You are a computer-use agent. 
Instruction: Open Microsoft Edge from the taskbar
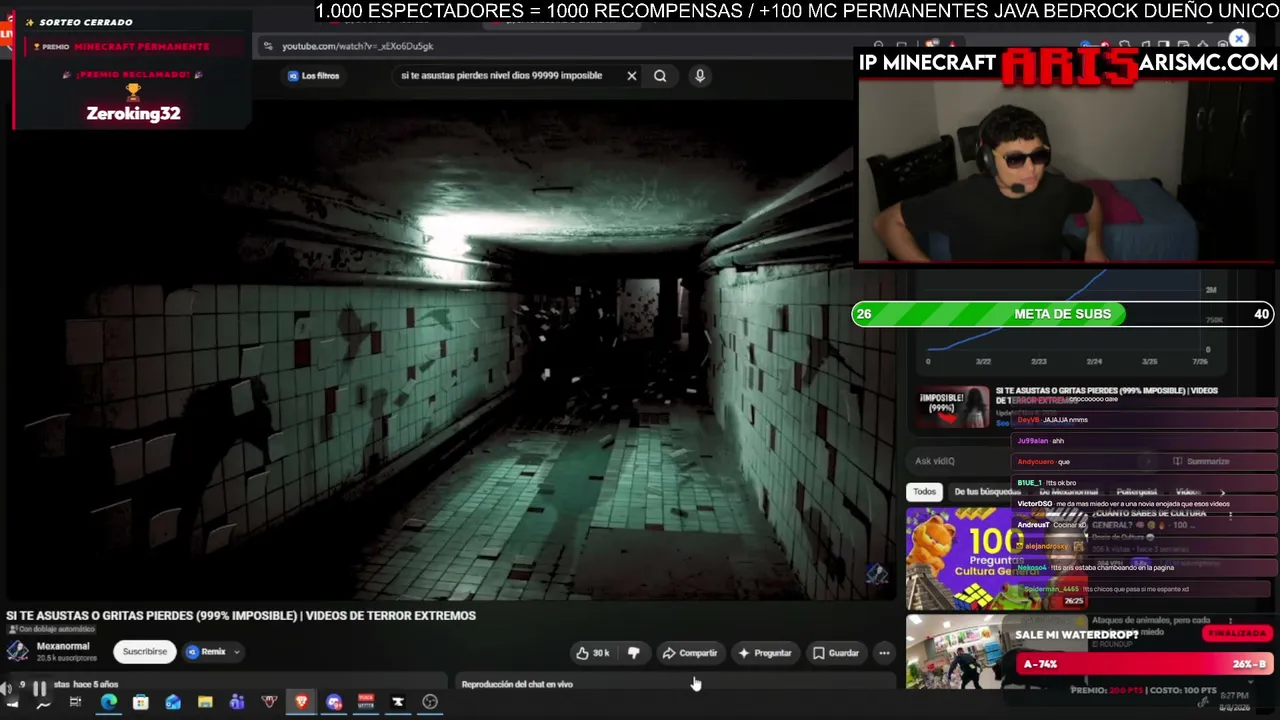coord(109,702)
